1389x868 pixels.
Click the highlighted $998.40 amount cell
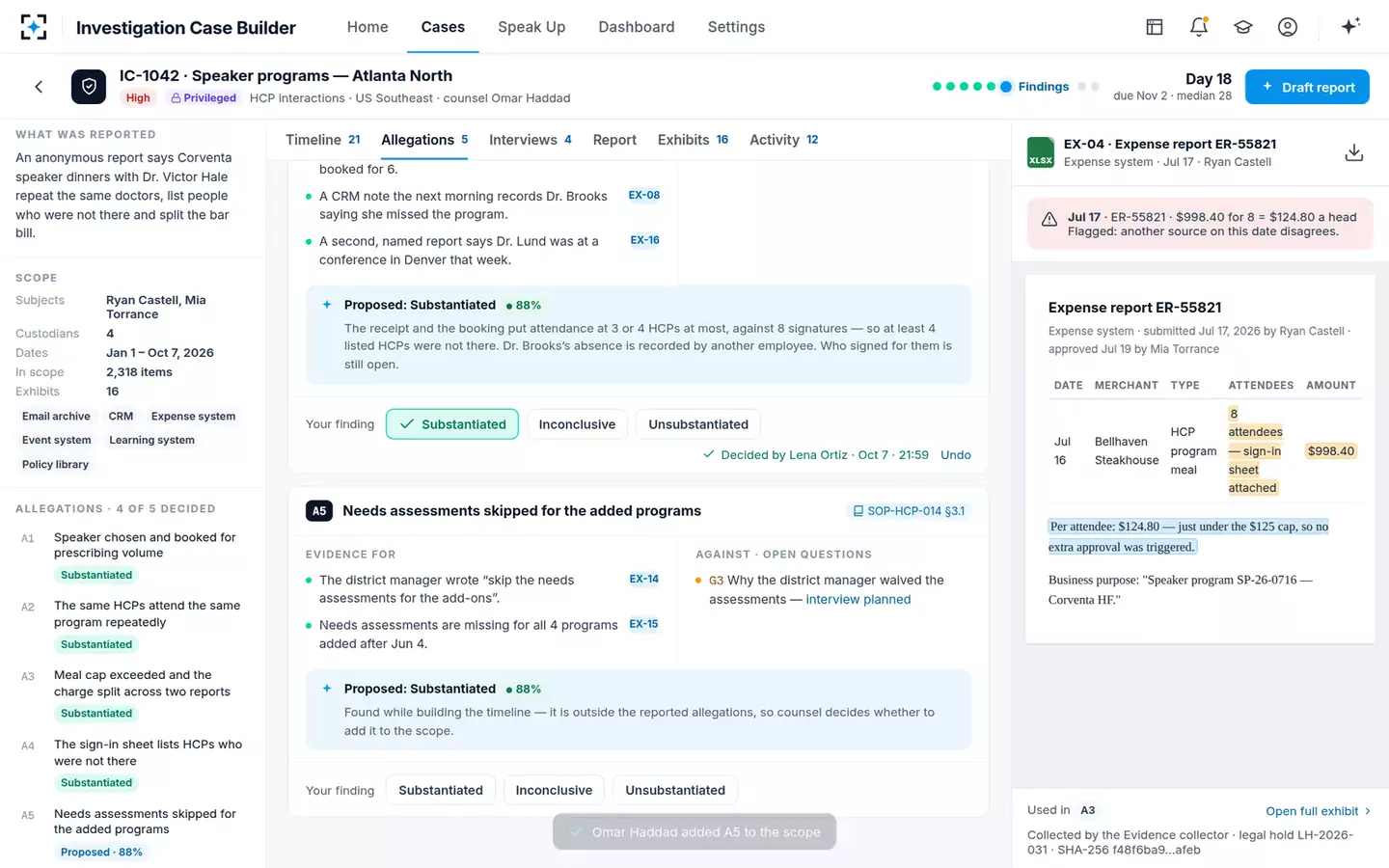1331,450
